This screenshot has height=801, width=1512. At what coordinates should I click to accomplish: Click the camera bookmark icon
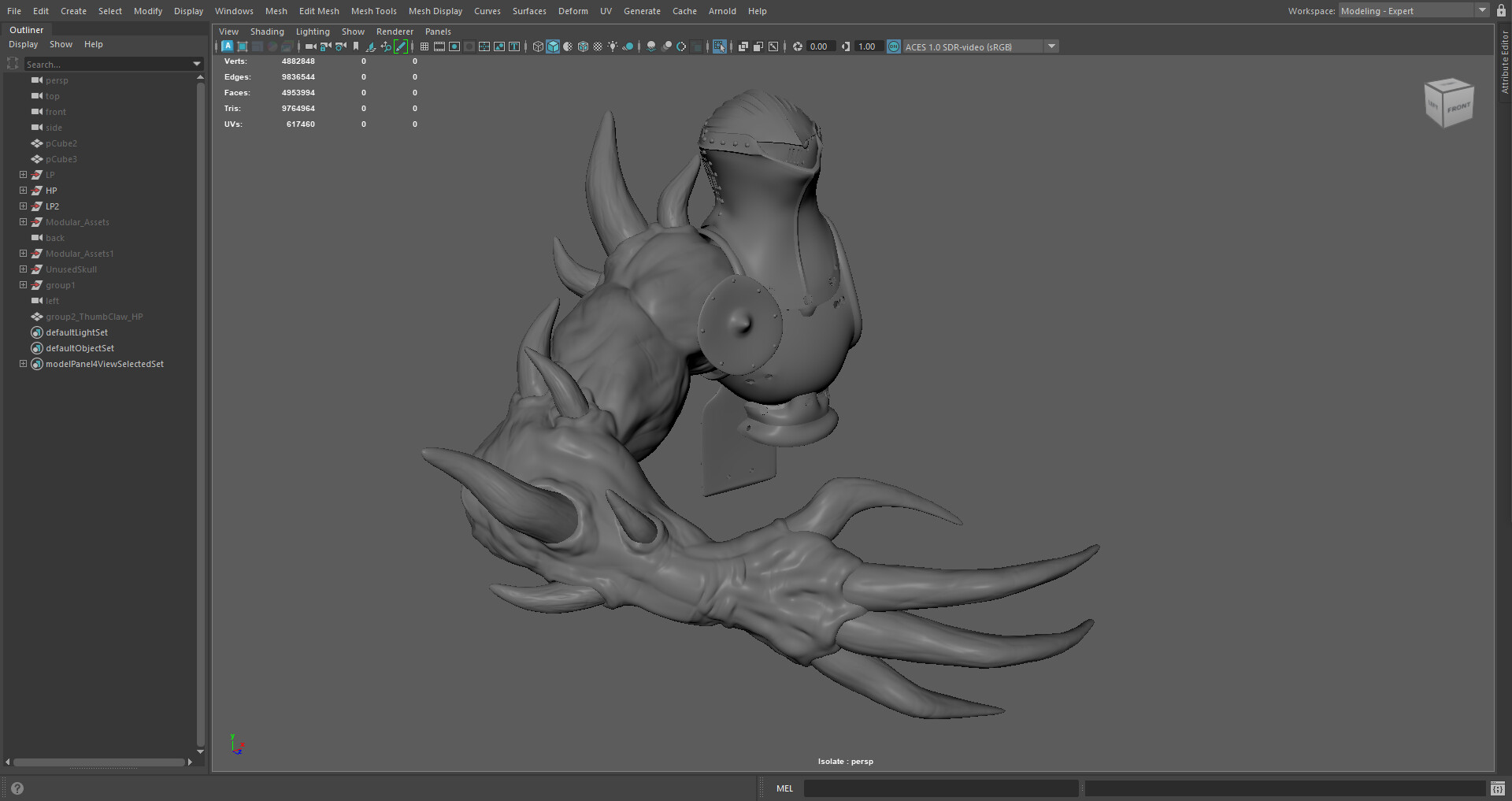coord(356,46)
